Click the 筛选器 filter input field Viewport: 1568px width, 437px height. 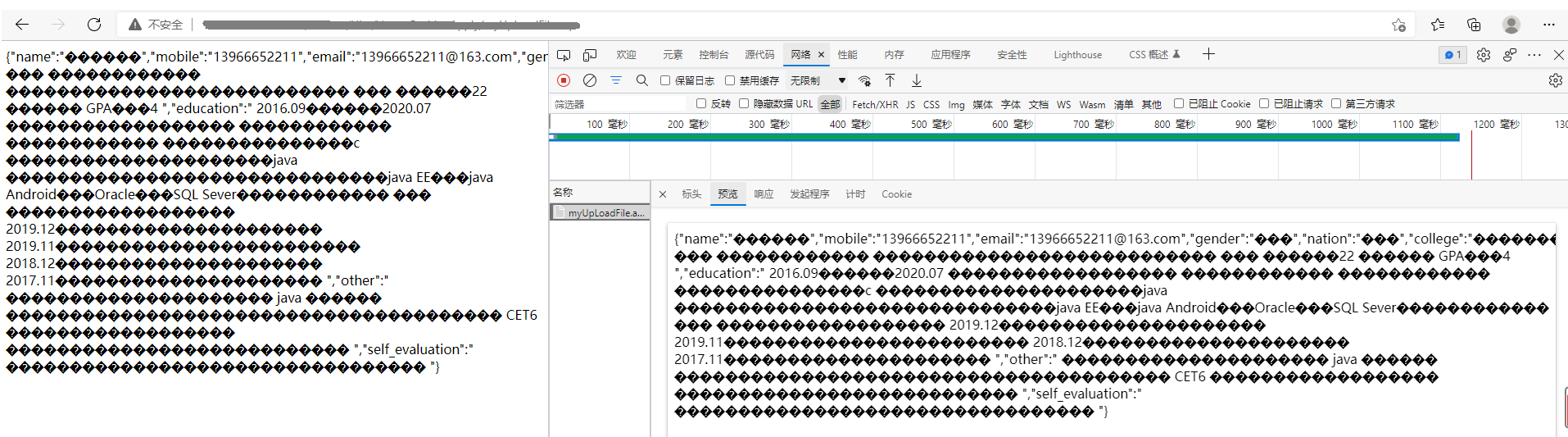coord(619,104)
